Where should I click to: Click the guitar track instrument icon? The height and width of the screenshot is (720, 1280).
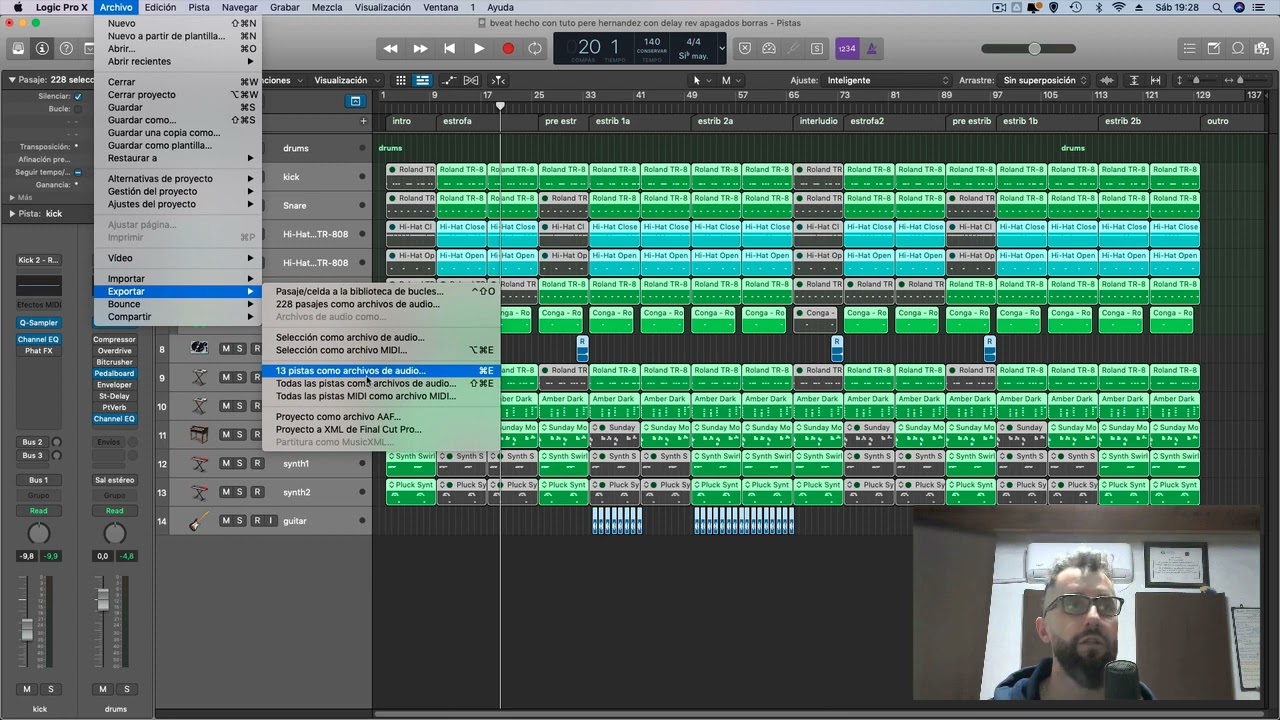(199, 521)
